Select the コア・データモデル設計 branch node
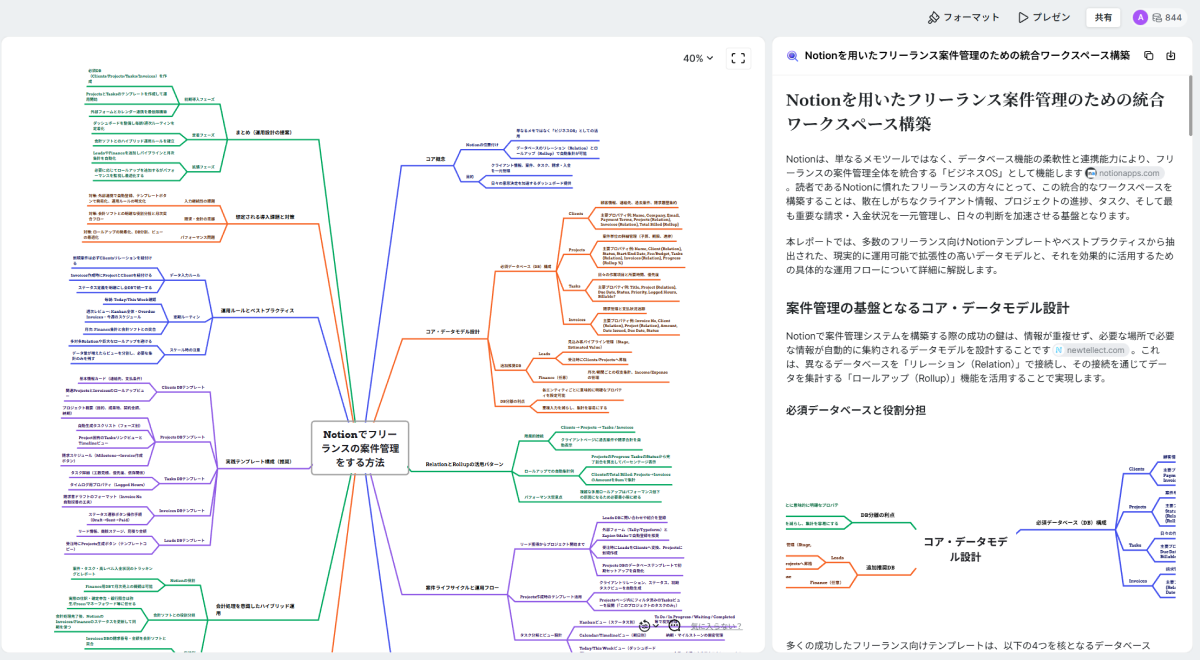This screenshot has height=660, width=1200. [x=453, y=331]
